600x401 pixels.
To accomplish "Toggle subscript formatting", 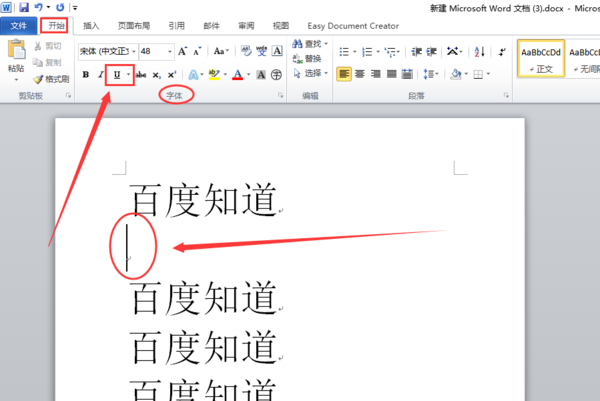I will (x=157, y=75).
